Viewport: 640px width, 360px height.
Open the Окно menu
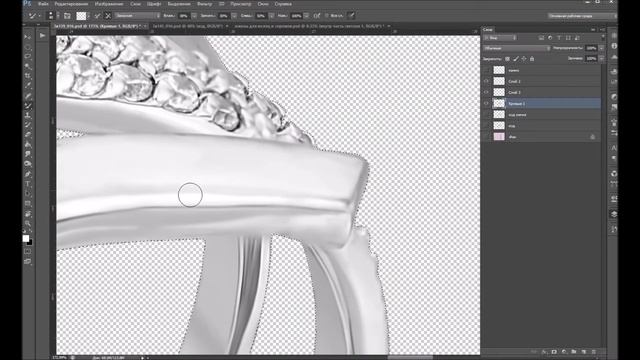[x=263, y=4]
